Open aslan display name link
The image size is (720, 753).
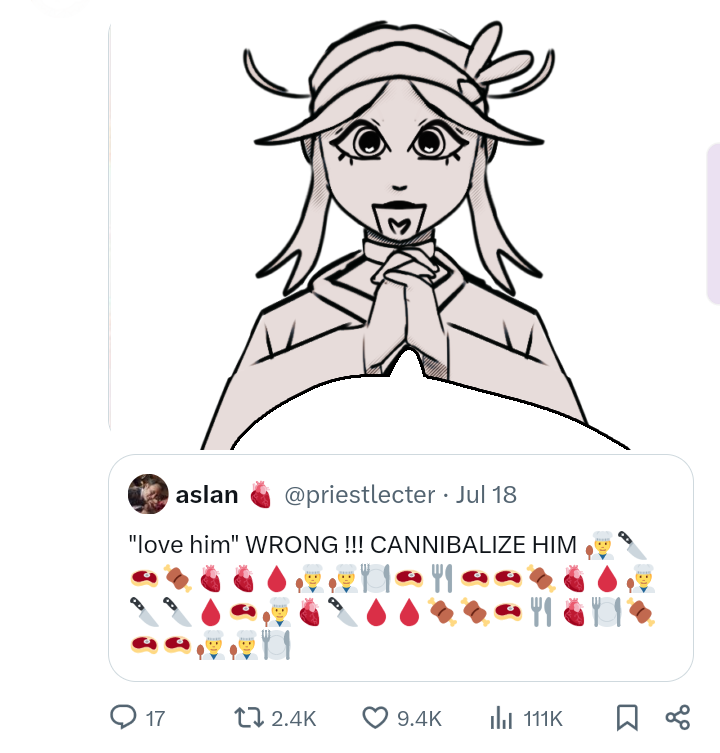(x=207, y=494)
